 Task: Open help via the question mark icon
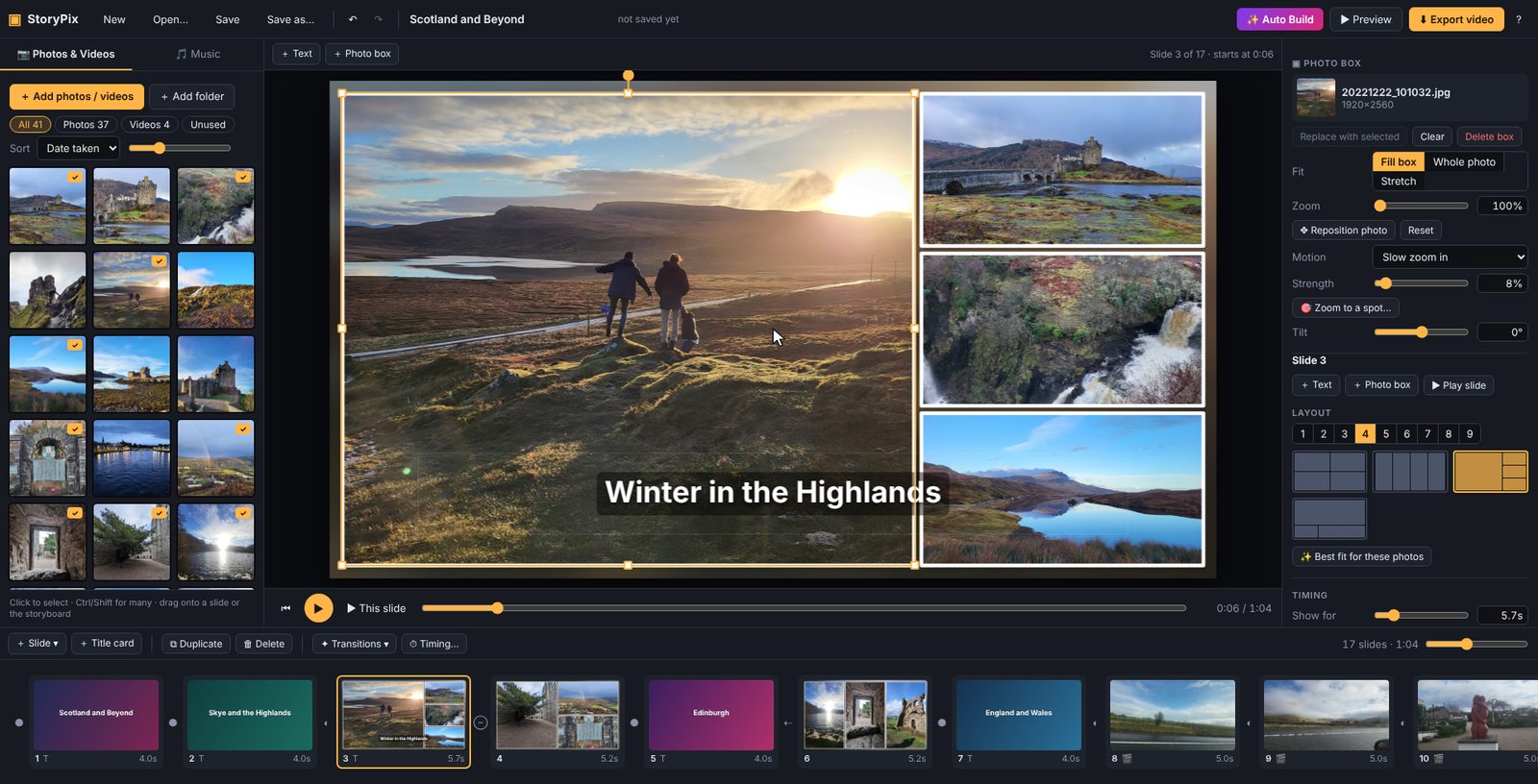pos(1519,19)
